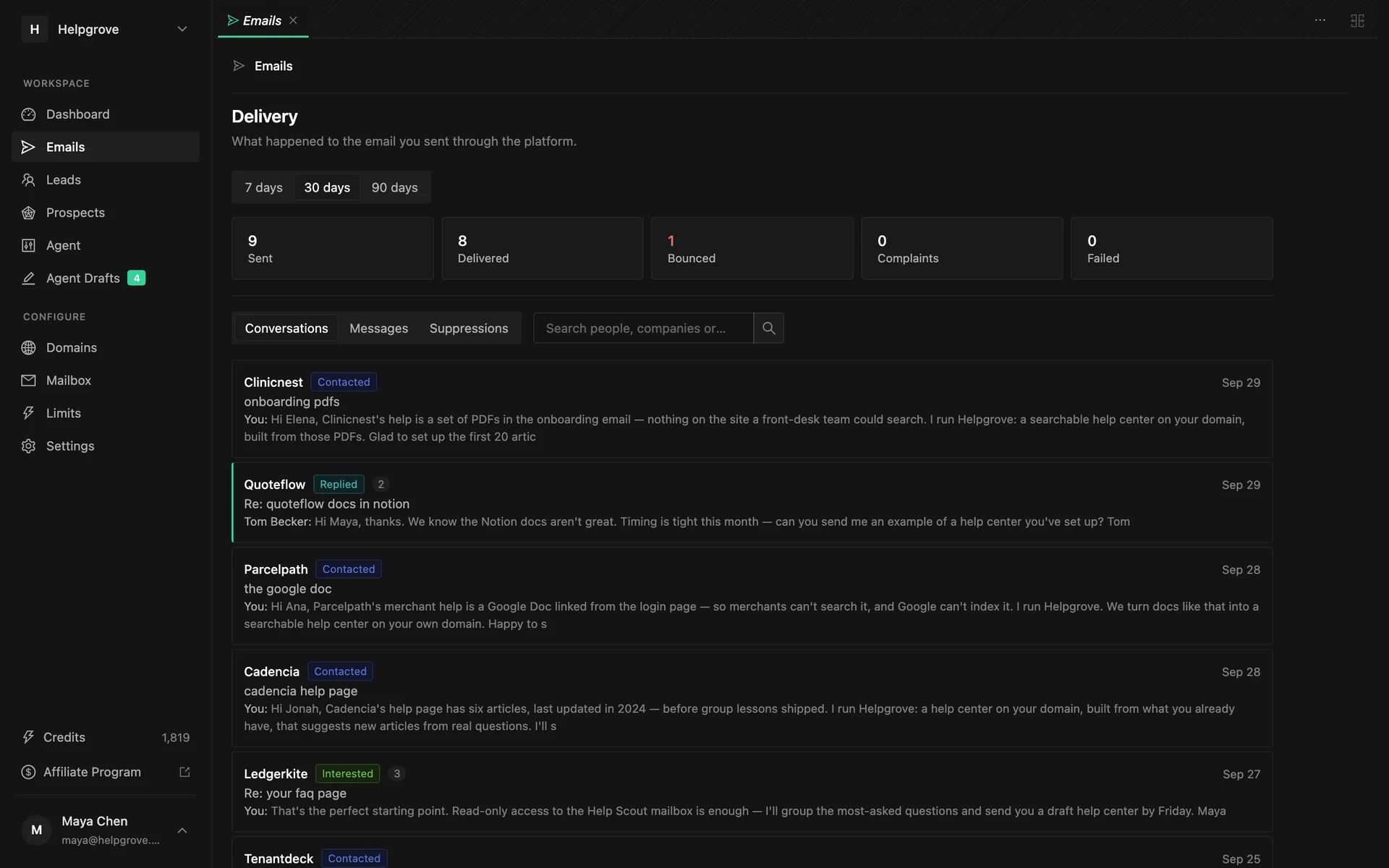Click the search magnifier button

click(x=768, y=328)
